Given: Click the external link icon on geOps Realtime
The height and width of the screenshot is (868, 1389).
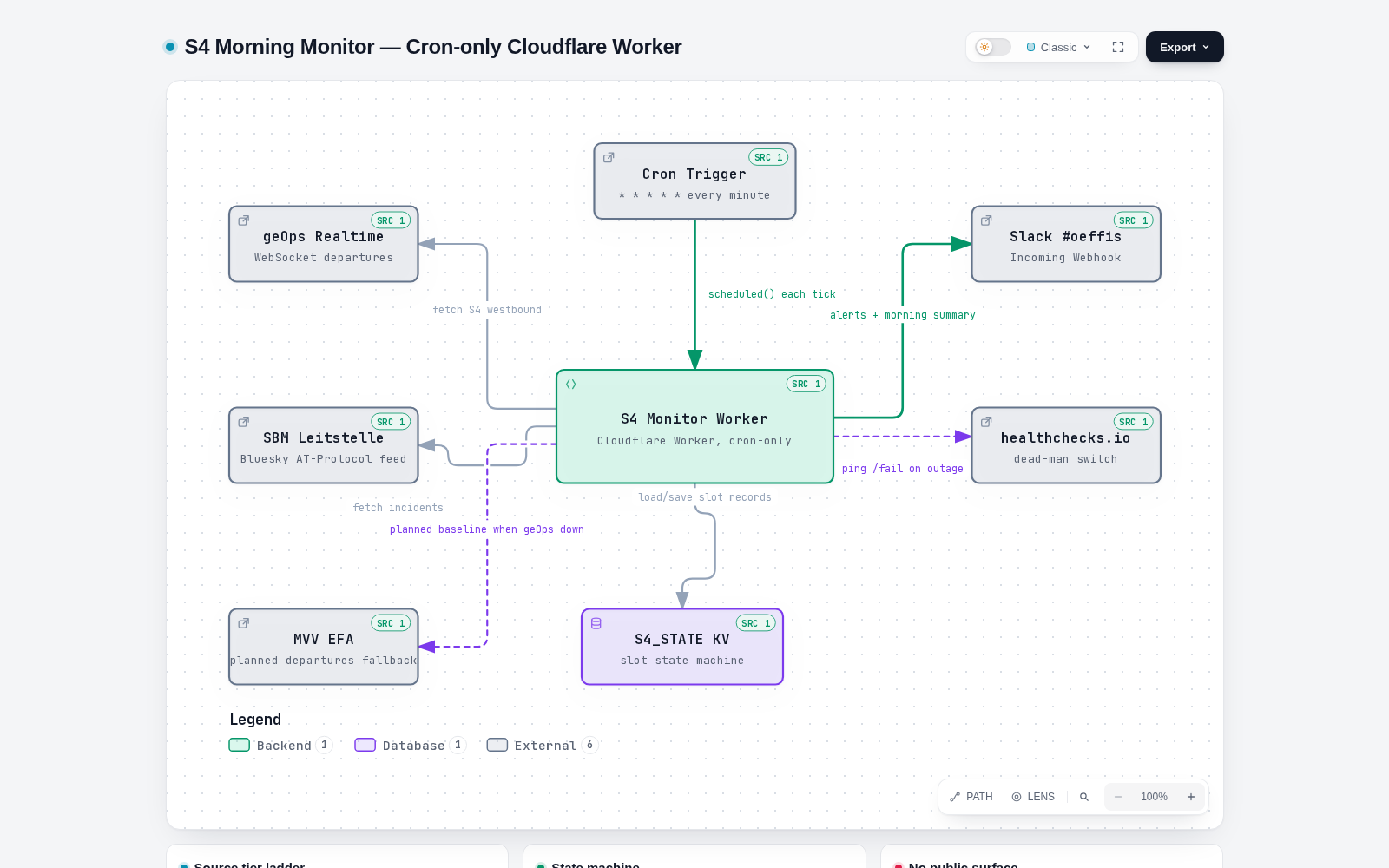Looking at the screenshot, I should click(x=244, y=220).
